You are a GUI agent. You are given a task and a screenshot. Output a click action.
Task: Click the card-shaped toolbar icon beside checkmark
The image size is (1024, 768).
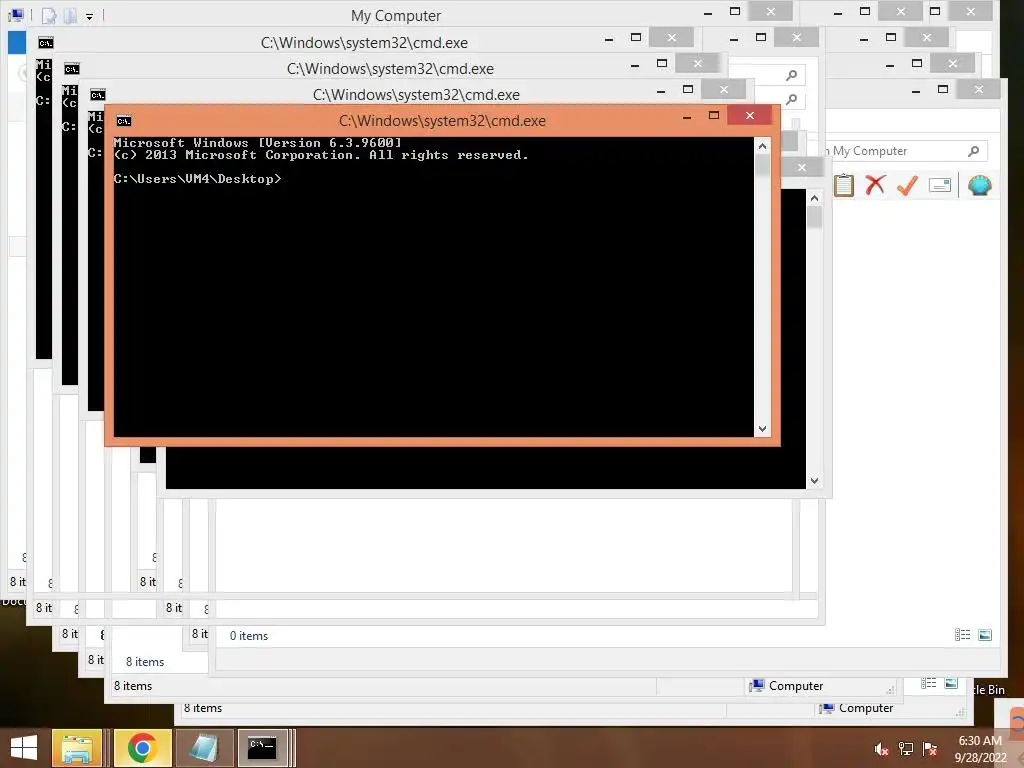pyautogui.click(x=939, y=185)
